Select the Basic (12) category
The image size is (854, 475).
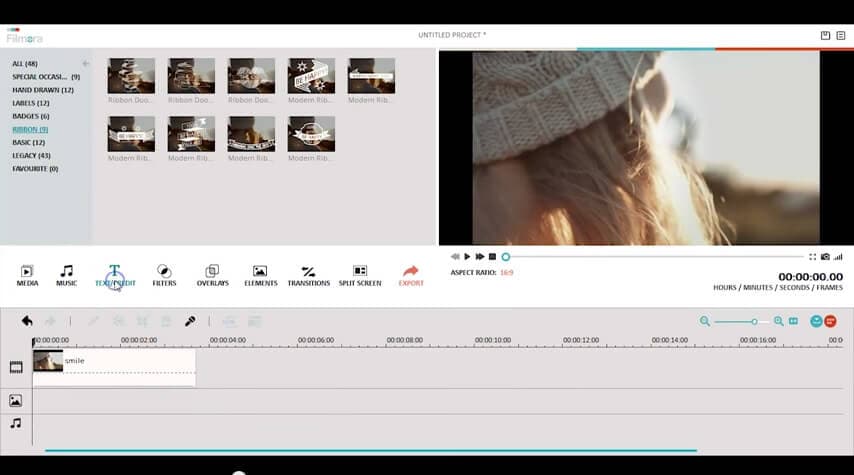click(29, 142)
